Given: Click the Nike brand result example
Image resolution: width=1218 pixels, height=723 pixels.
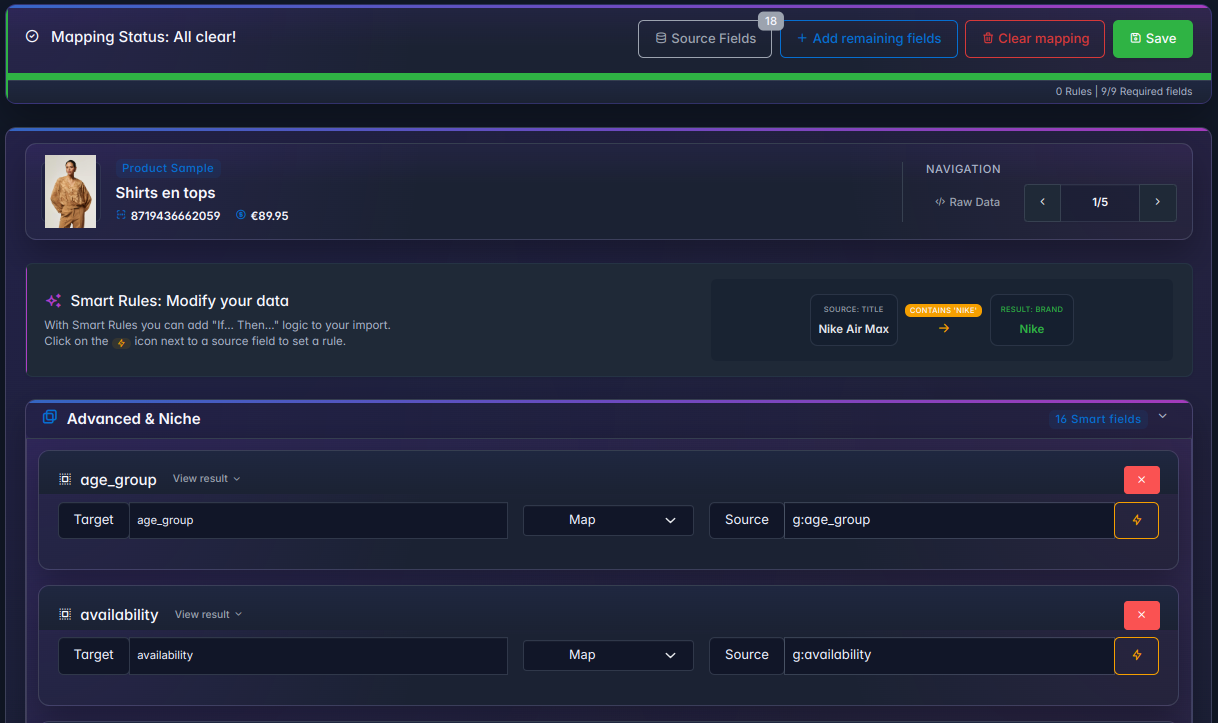Looking at the screenshot, I should (x=1032, y=320).
